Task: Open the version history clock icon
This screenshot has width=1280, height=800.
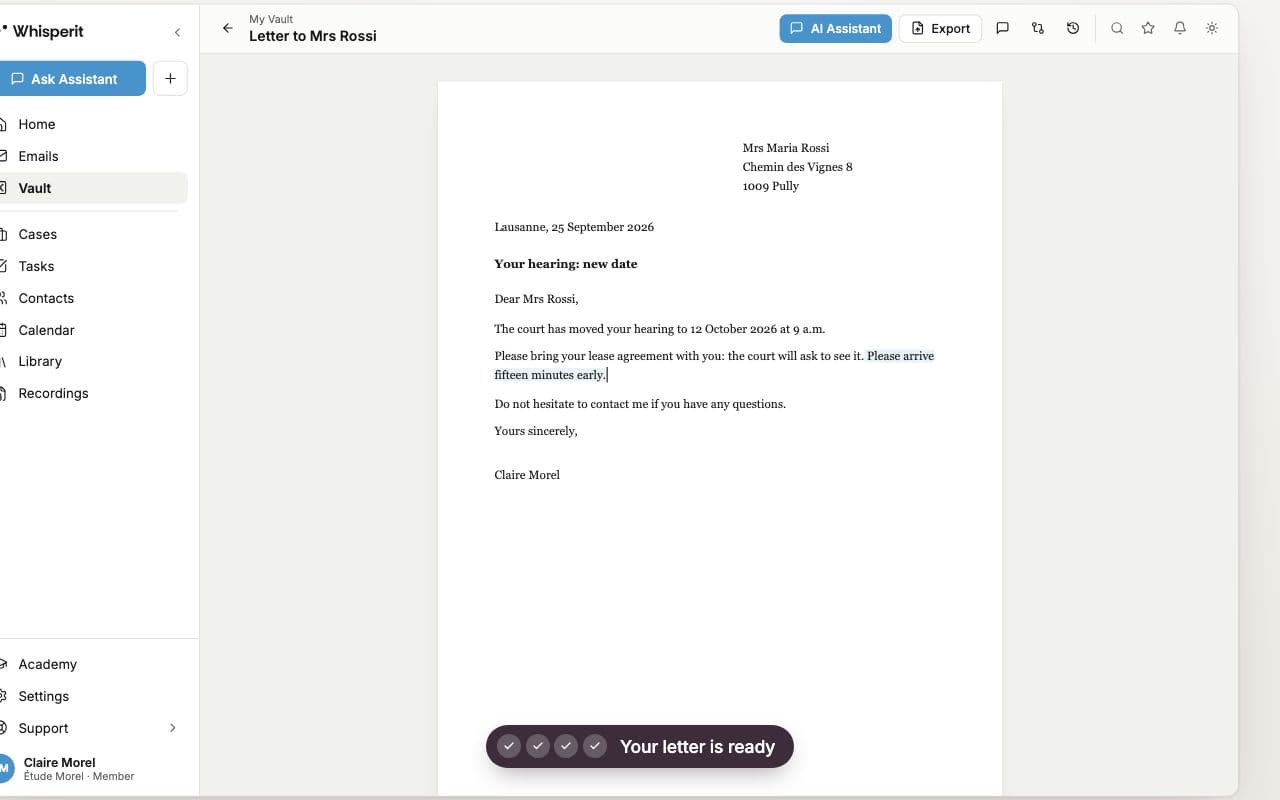Action: pos(1073,28)
